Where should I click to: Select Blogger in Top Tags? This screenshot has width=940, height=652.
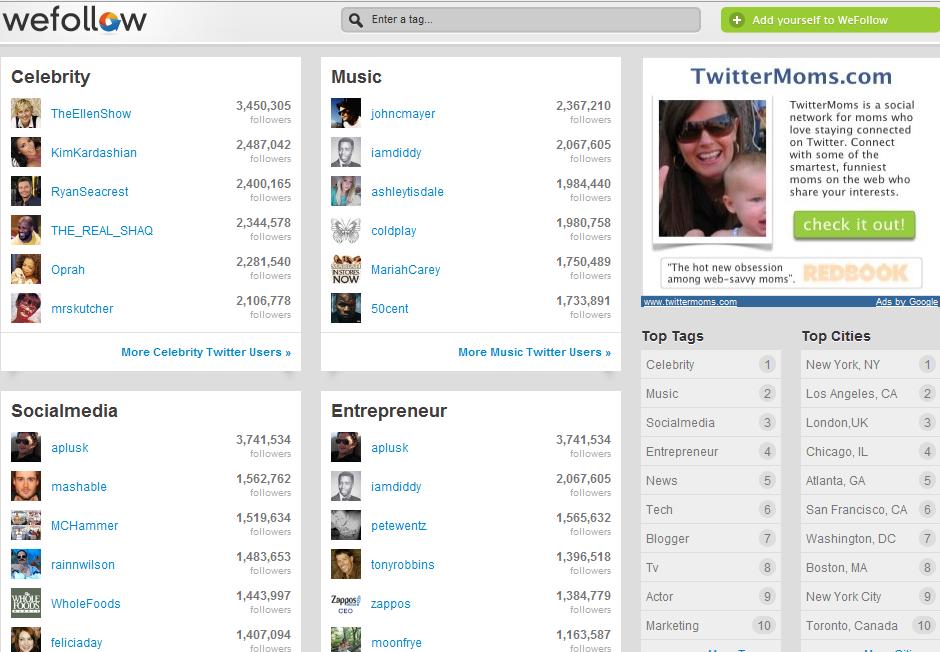point(710,539)
